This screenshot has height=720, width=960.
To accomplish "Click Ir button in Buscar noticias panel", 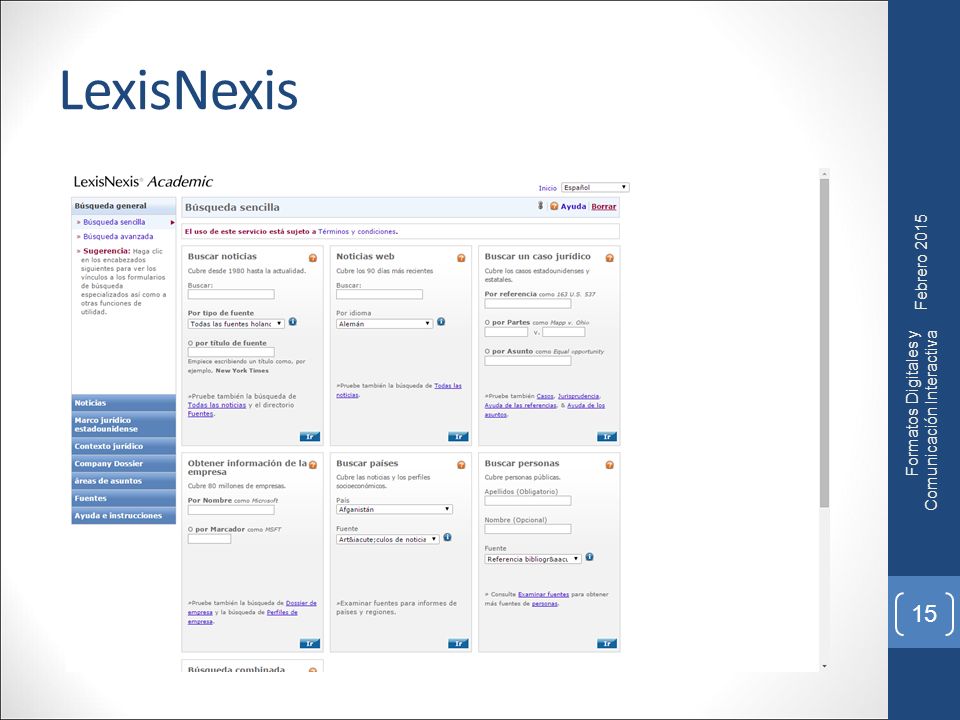I will [310, 437].
